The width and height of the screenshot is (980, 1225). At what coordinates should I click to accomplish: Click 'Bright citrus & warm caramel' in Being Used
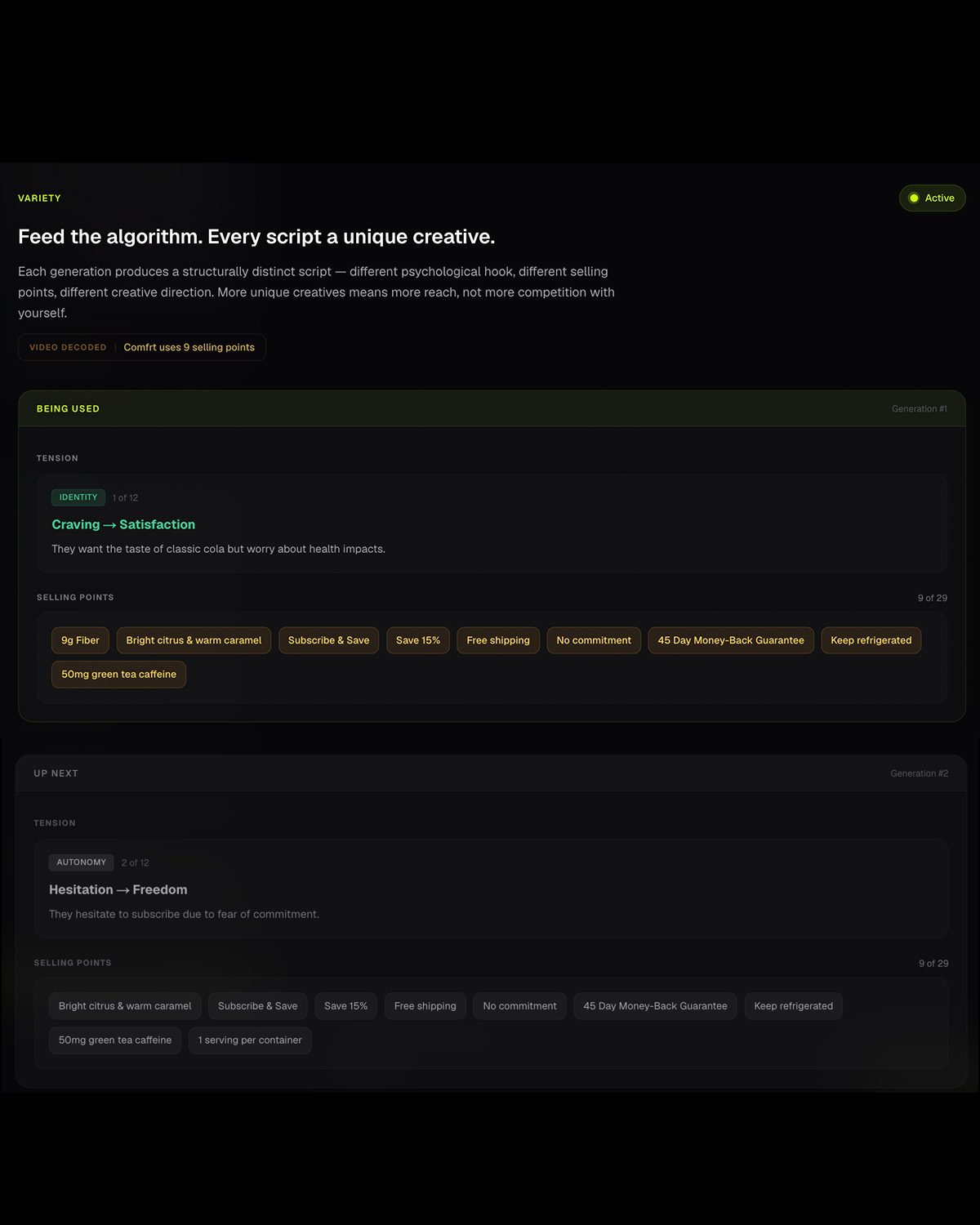click(x=194, y=640)
